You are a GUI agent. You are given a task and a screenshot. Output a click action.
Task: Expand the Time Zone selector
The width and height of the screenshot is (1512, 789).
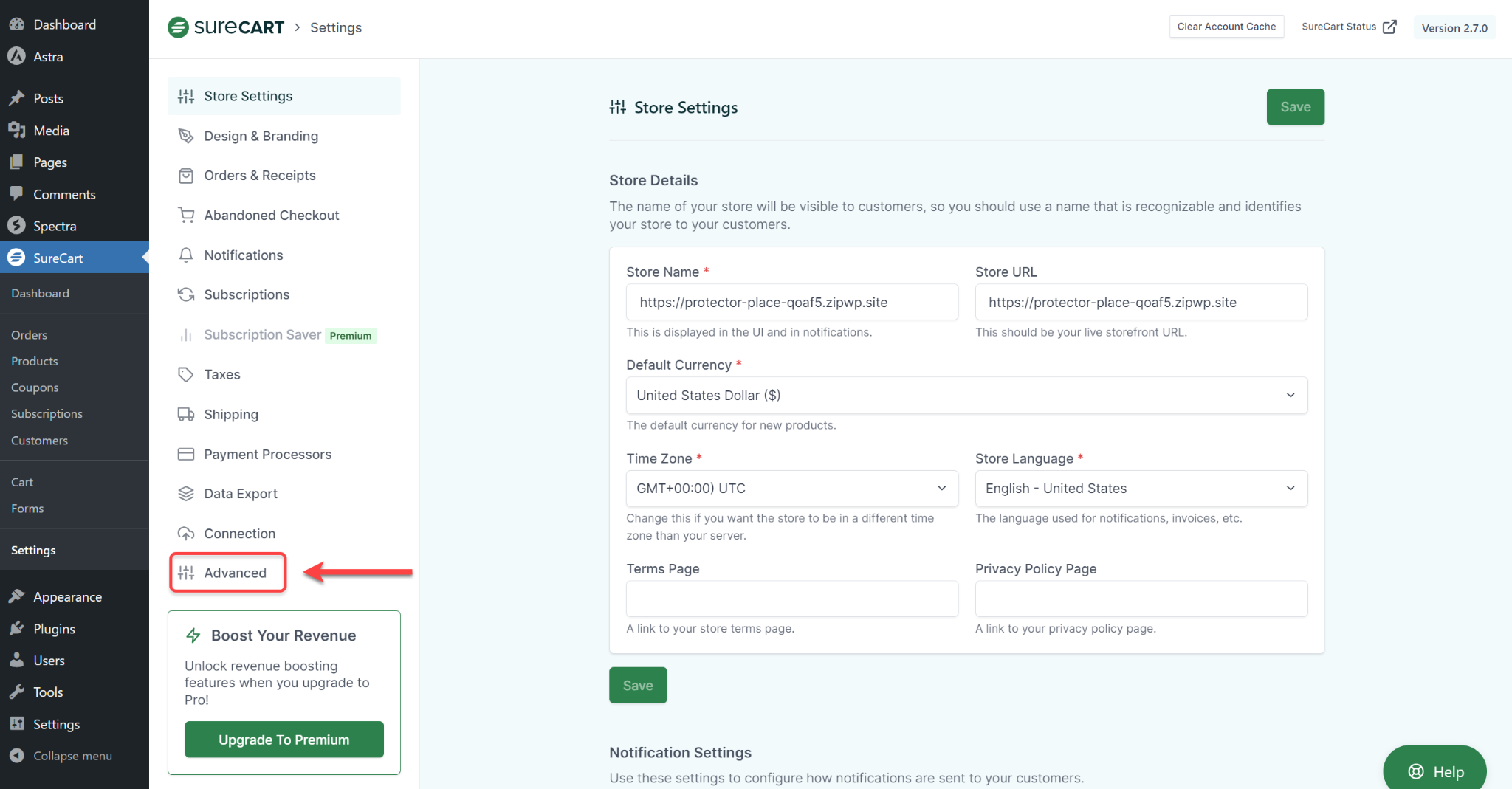point(791,488)
